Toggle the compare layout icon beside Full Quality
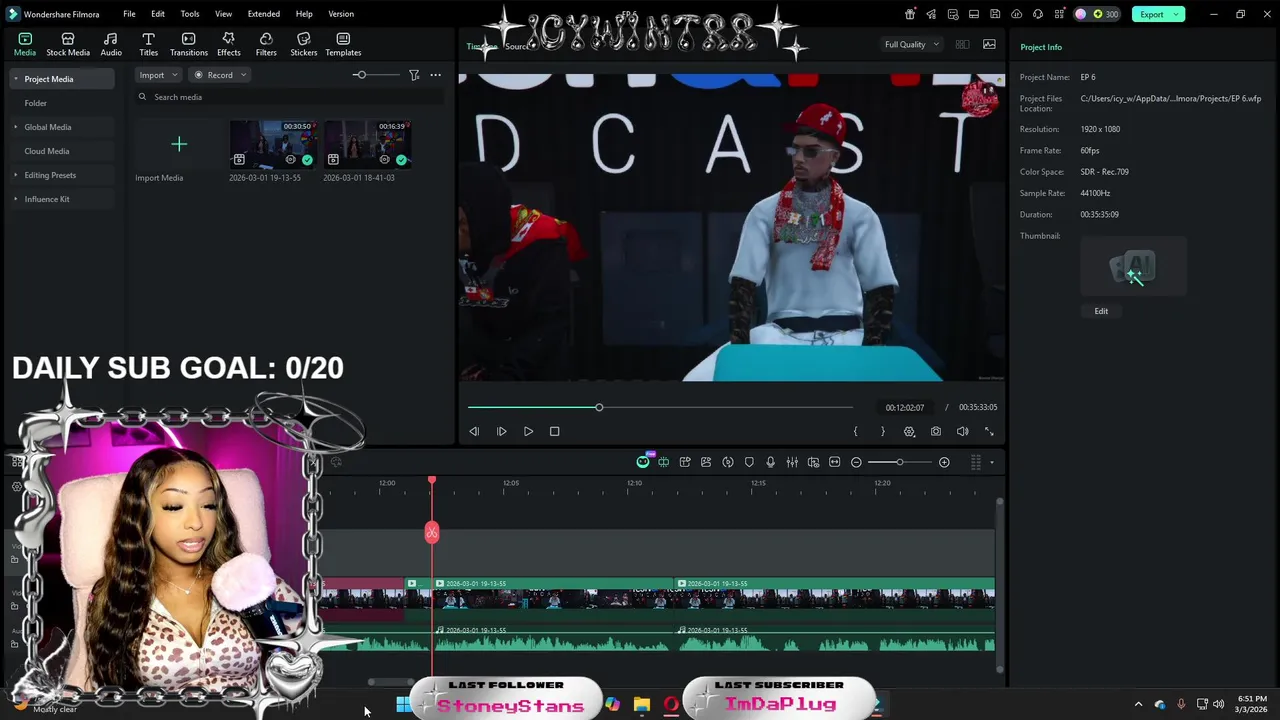This screenshot has width=1280, height=720. coord(962,44)
